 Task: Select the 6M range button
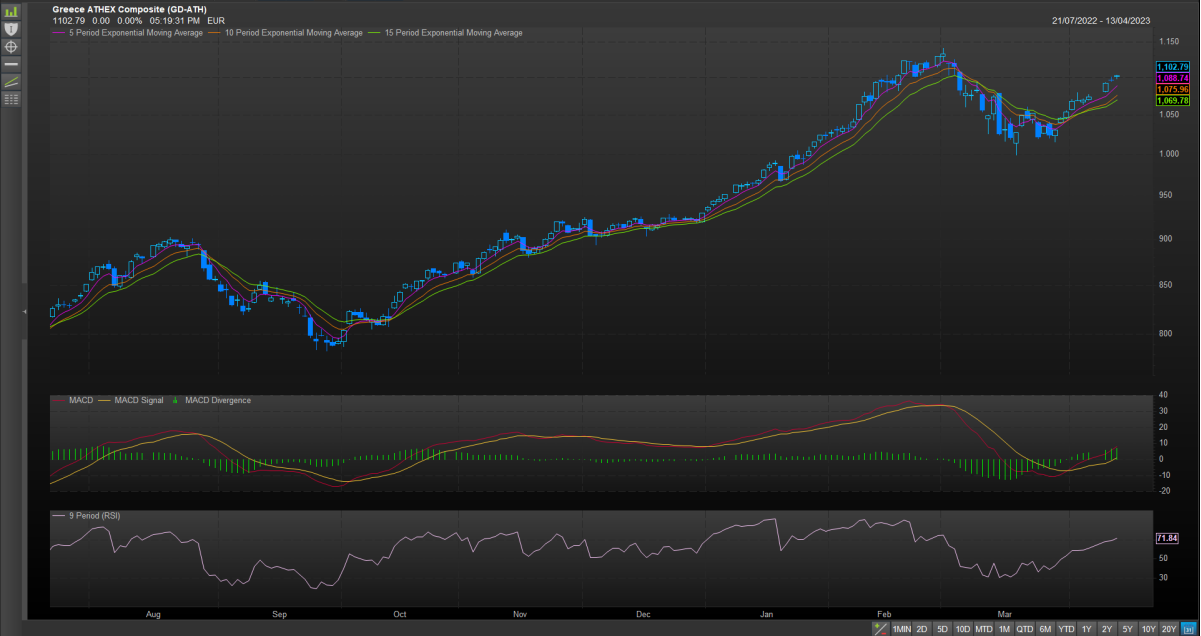point(1045,629)
